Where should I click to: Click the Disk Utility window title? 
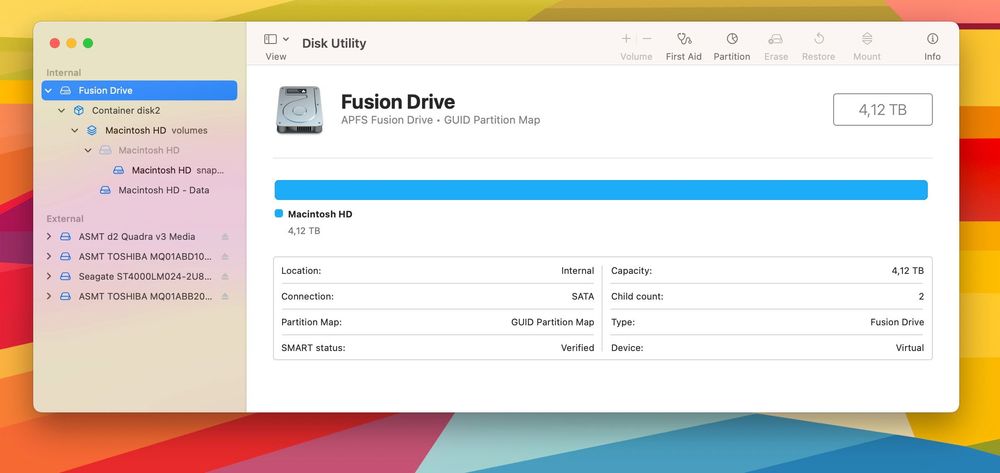pyautogui.click(x=334, y=43)
